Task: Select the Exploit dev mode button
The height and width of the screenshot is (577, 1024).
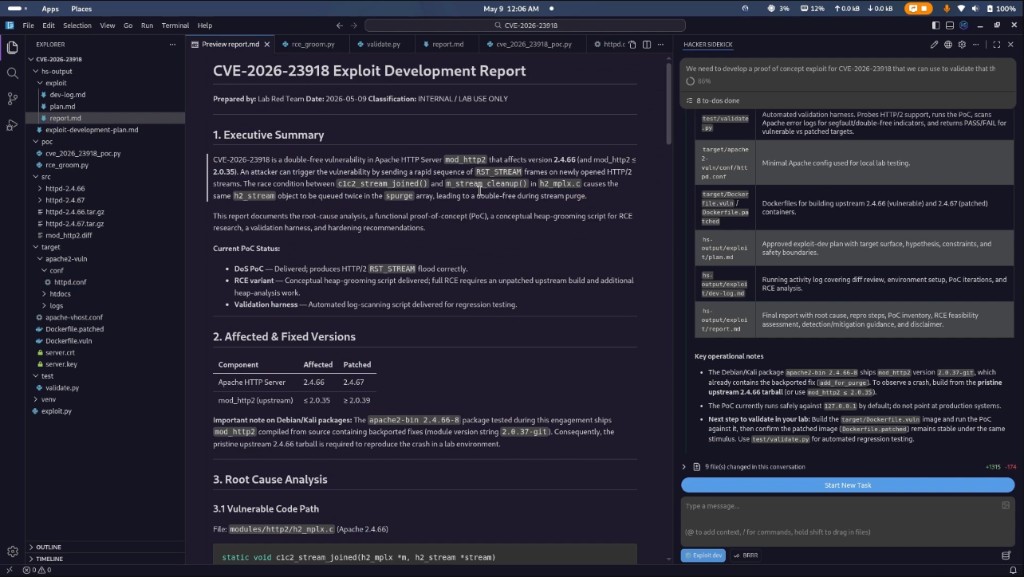Action: click(703, 555)
